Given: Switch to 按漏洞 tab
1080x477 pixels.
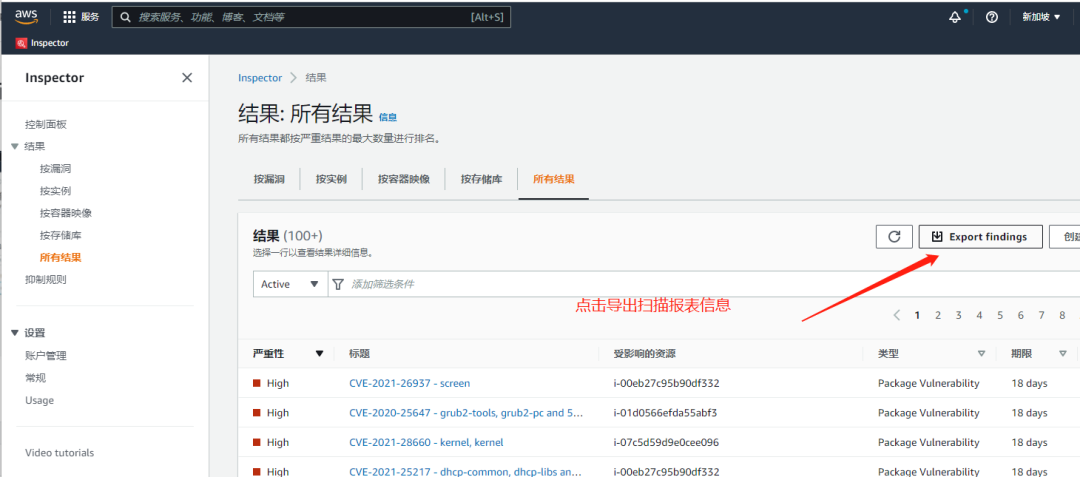Looking at the screenshot, I should [x=269, y=179].
